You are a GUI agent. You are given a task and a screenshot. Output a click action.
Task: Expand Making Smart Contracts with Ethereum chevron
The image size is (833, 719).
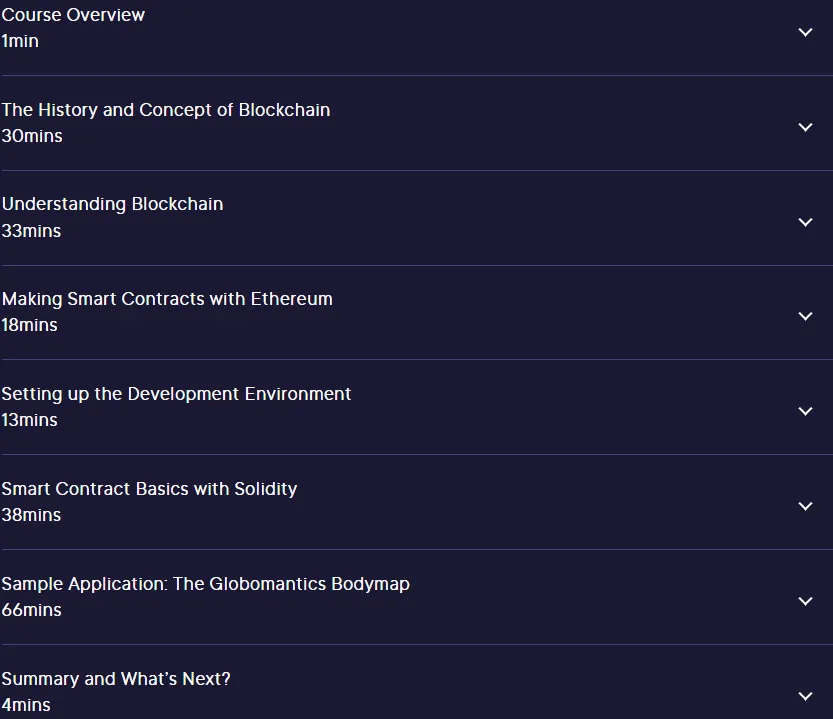[x=805, y=316]
